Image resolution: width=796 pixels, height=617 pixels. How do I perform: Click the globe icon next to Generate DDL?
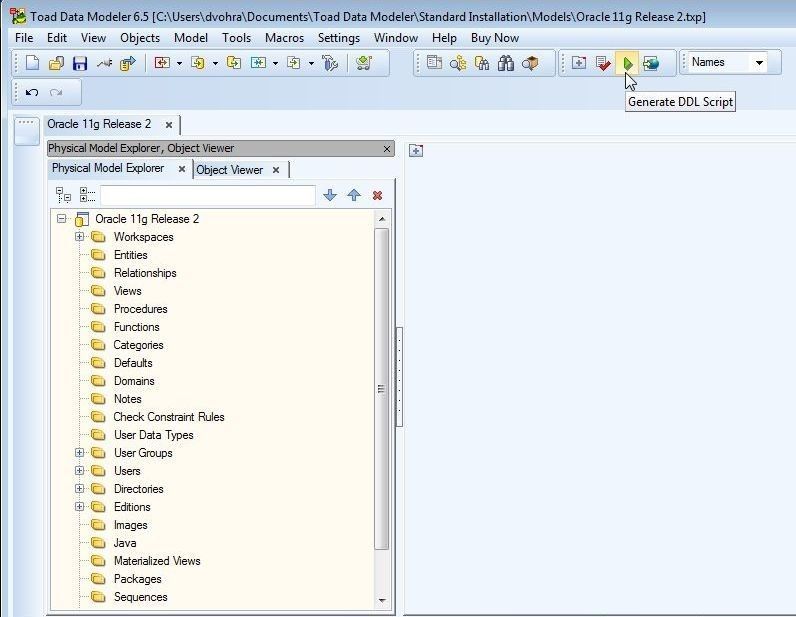click(x=651, y=63)
